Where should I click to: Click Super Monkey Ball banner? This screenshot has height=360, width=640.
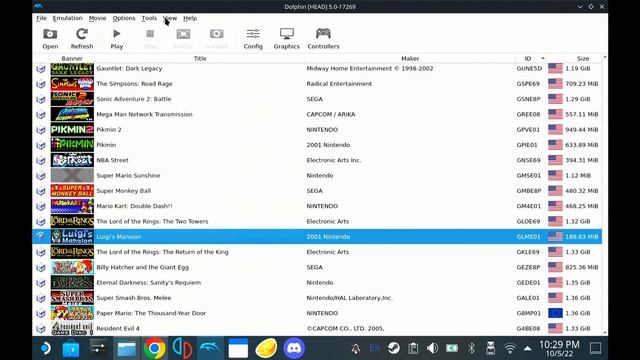tap(72, 191)
